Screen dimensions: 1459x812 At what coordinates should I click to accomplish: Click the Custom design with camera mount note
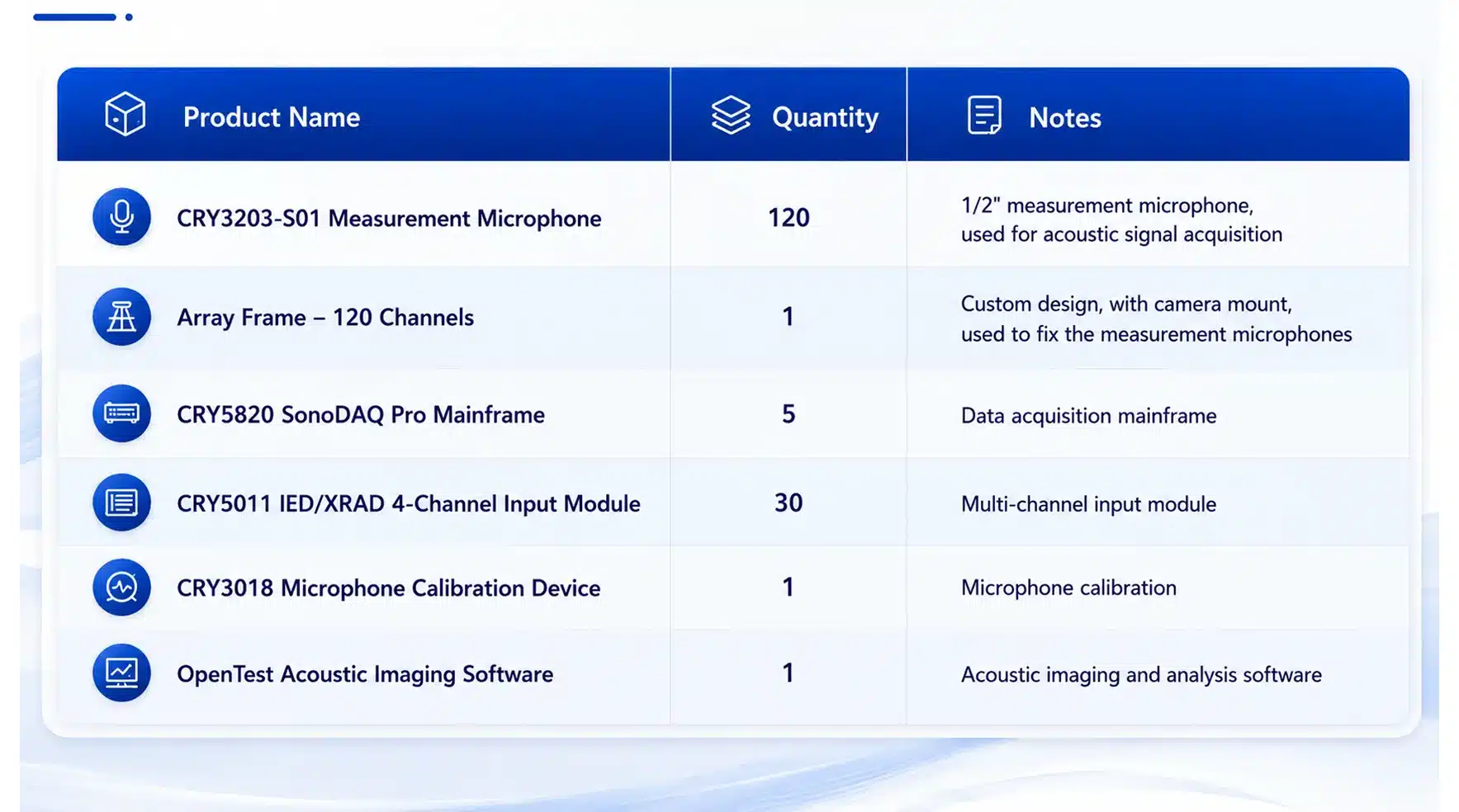[1156, 319]
